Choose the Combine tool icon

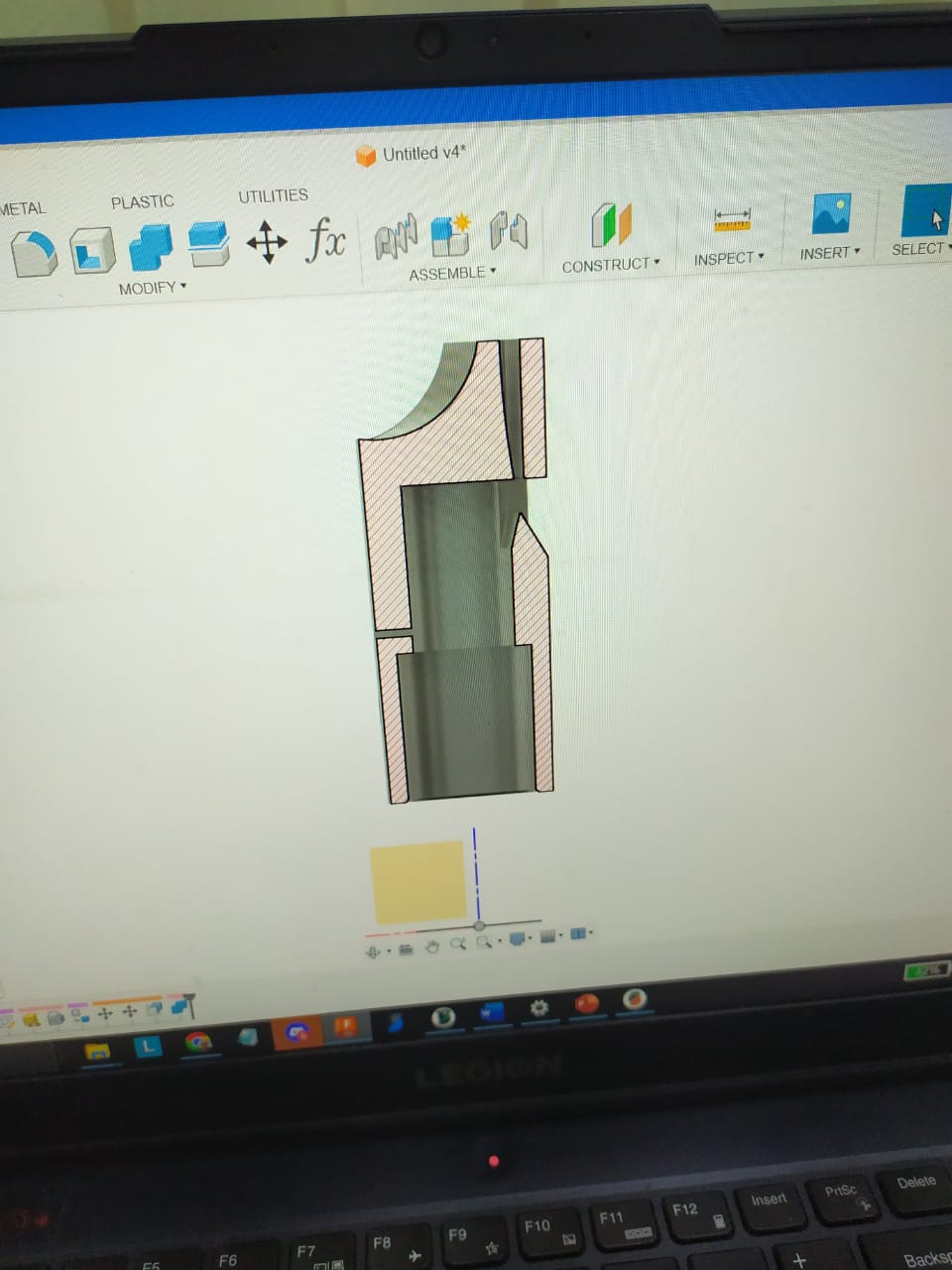pos(150,246)
